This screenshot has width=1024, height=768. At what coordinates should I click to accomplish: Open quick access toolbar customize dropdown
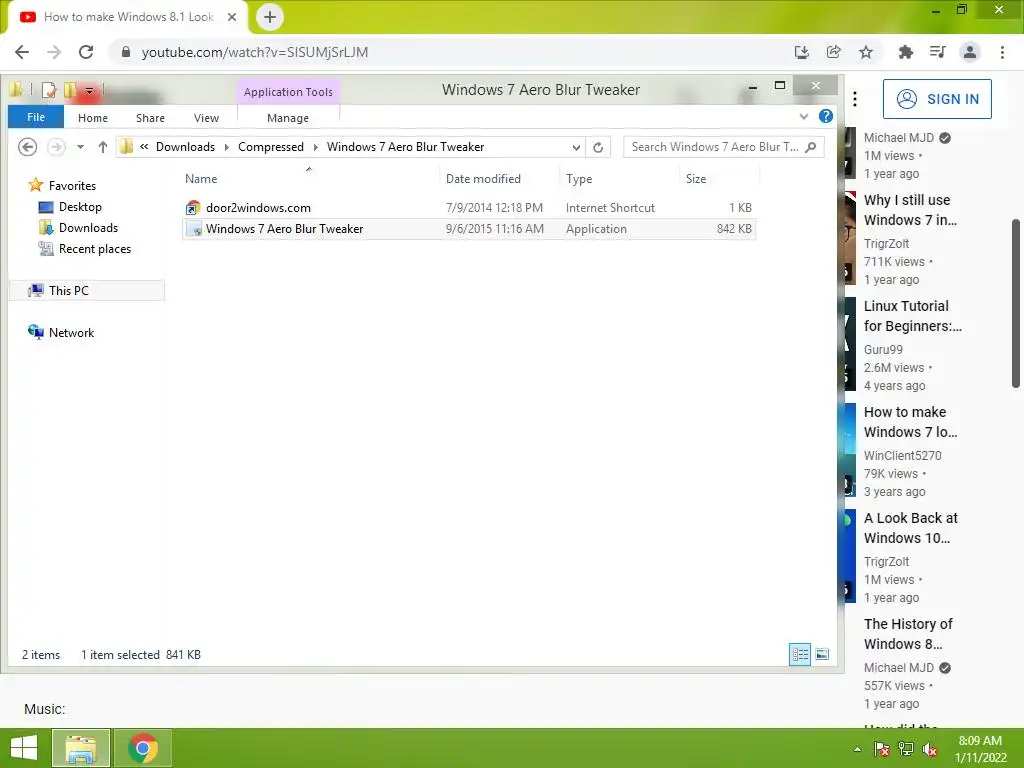[x=89, y=91]
